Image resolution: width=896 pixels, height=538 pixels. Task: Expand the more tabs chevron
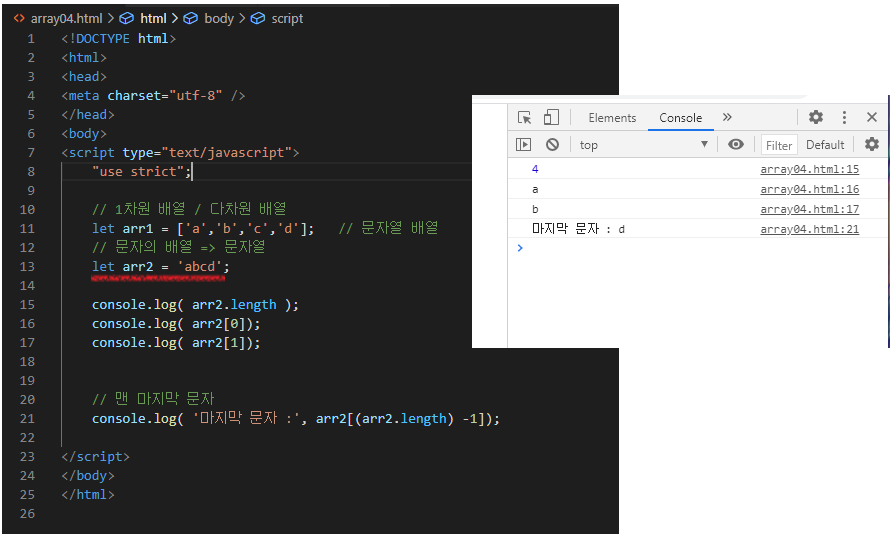tap(727, 117)
